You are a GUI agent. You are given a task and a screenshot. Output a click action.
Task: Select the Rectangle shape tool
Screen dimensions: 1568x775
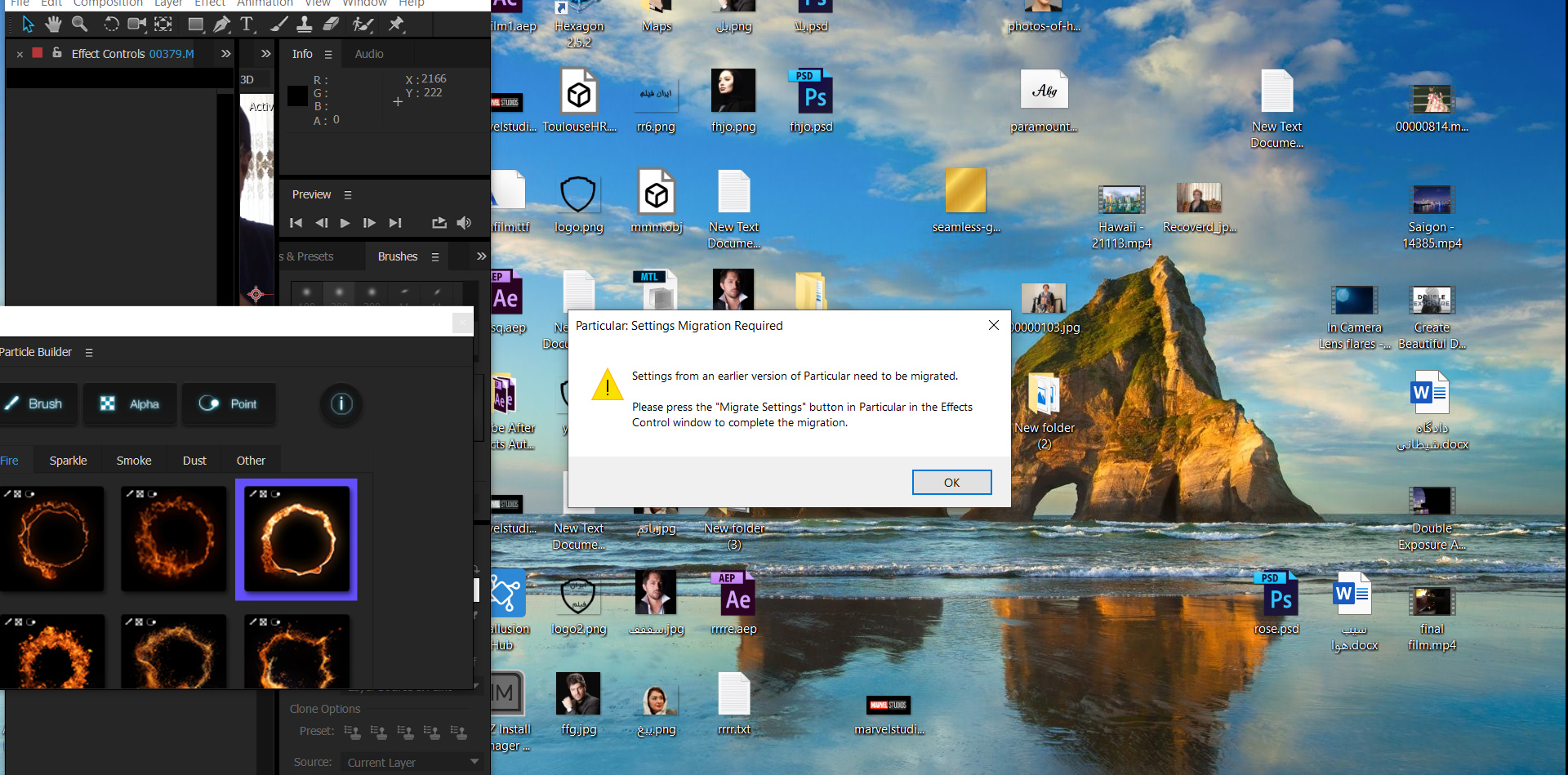(x=196, y=24)
